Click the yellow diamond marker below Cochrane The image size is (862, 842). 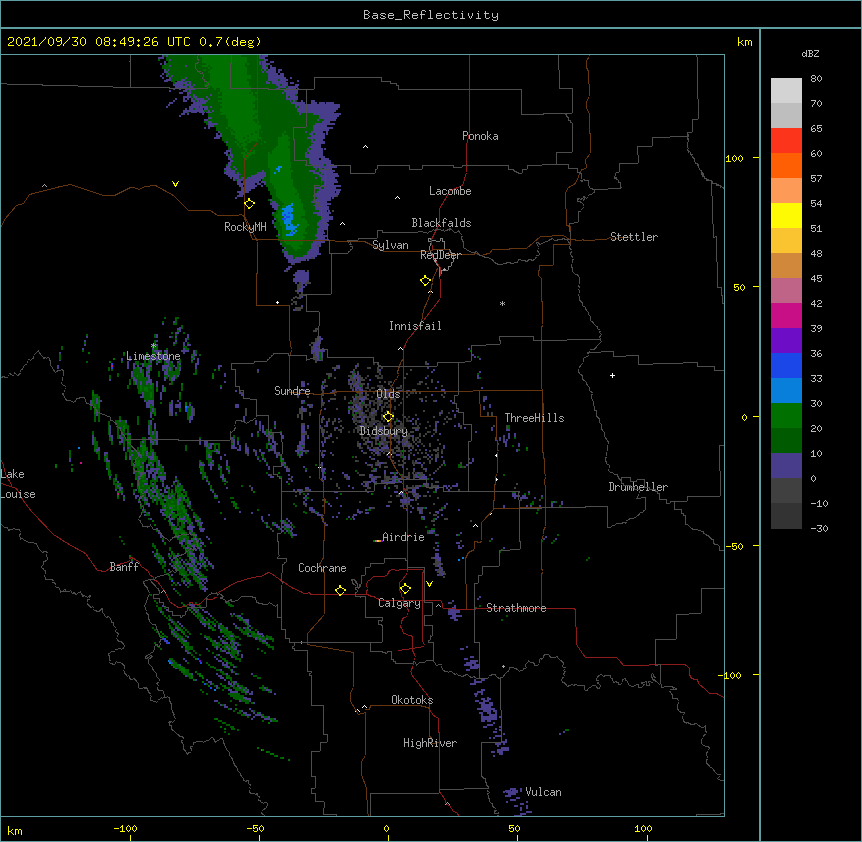pyautogui.click(x=340, y=590)
